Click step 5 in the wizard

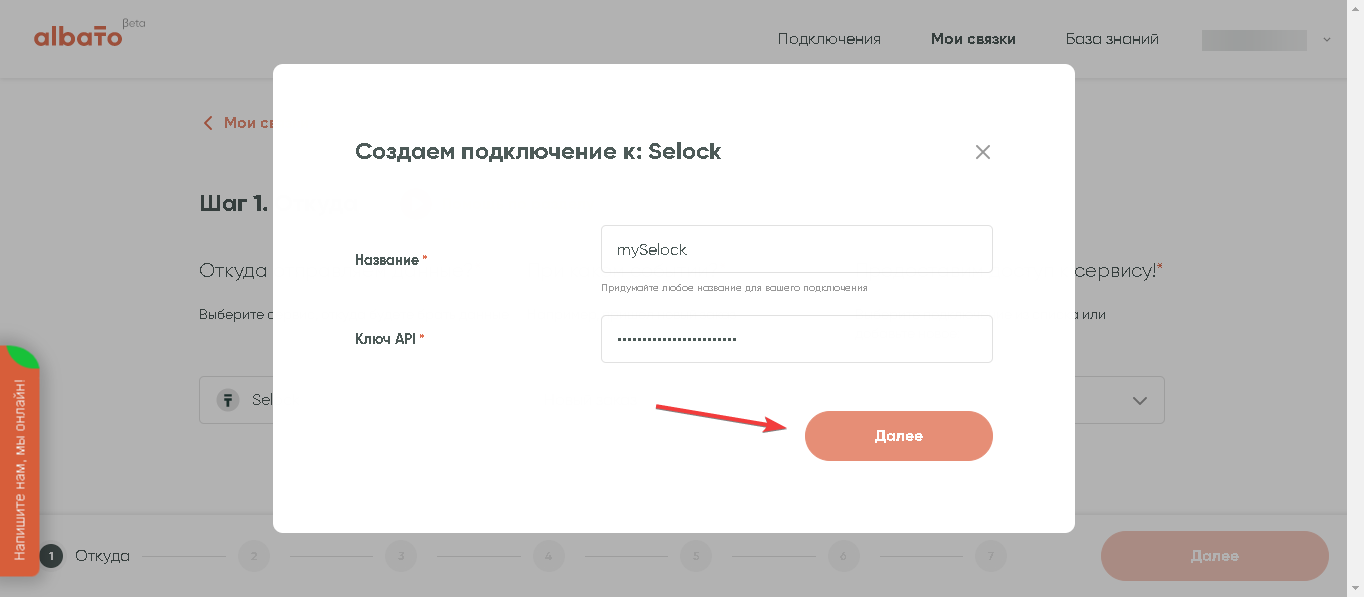coord(695,556)
